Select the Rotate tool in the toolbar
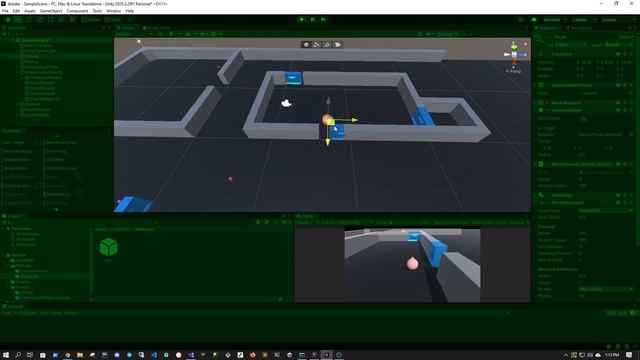Image resolution: width=640 pixels, height=360 pixels. coord(29,20)
